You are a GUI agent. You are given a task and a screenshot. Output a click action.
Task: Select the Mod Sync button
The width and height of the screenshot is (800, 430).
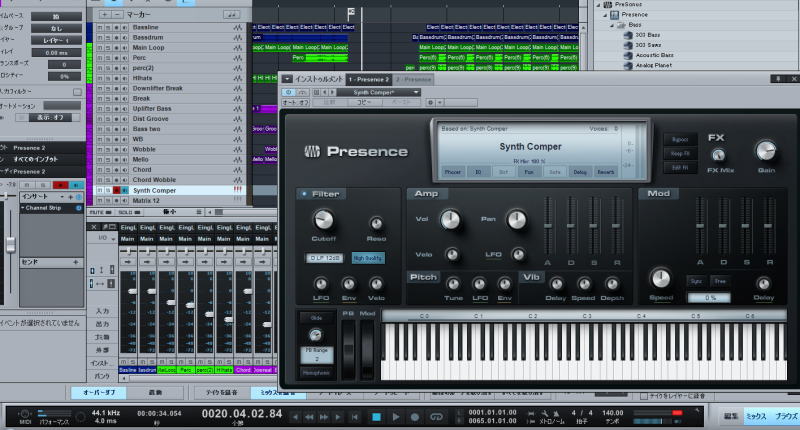[x=696, y=281]
